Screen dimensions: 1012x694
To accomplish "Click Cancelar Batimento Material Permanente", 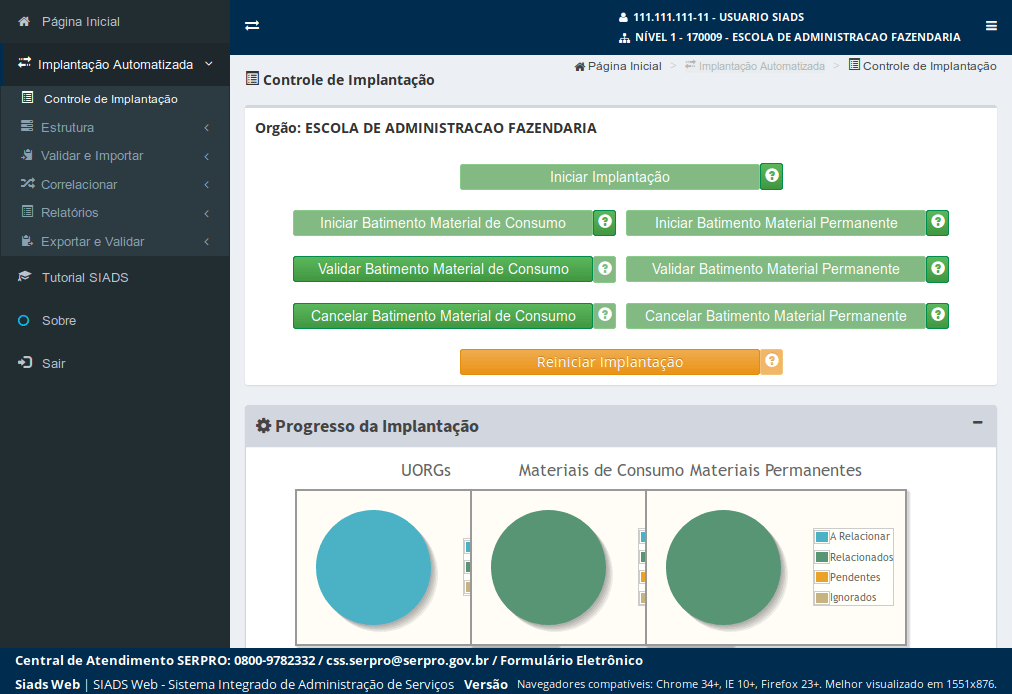I will 776,316.
